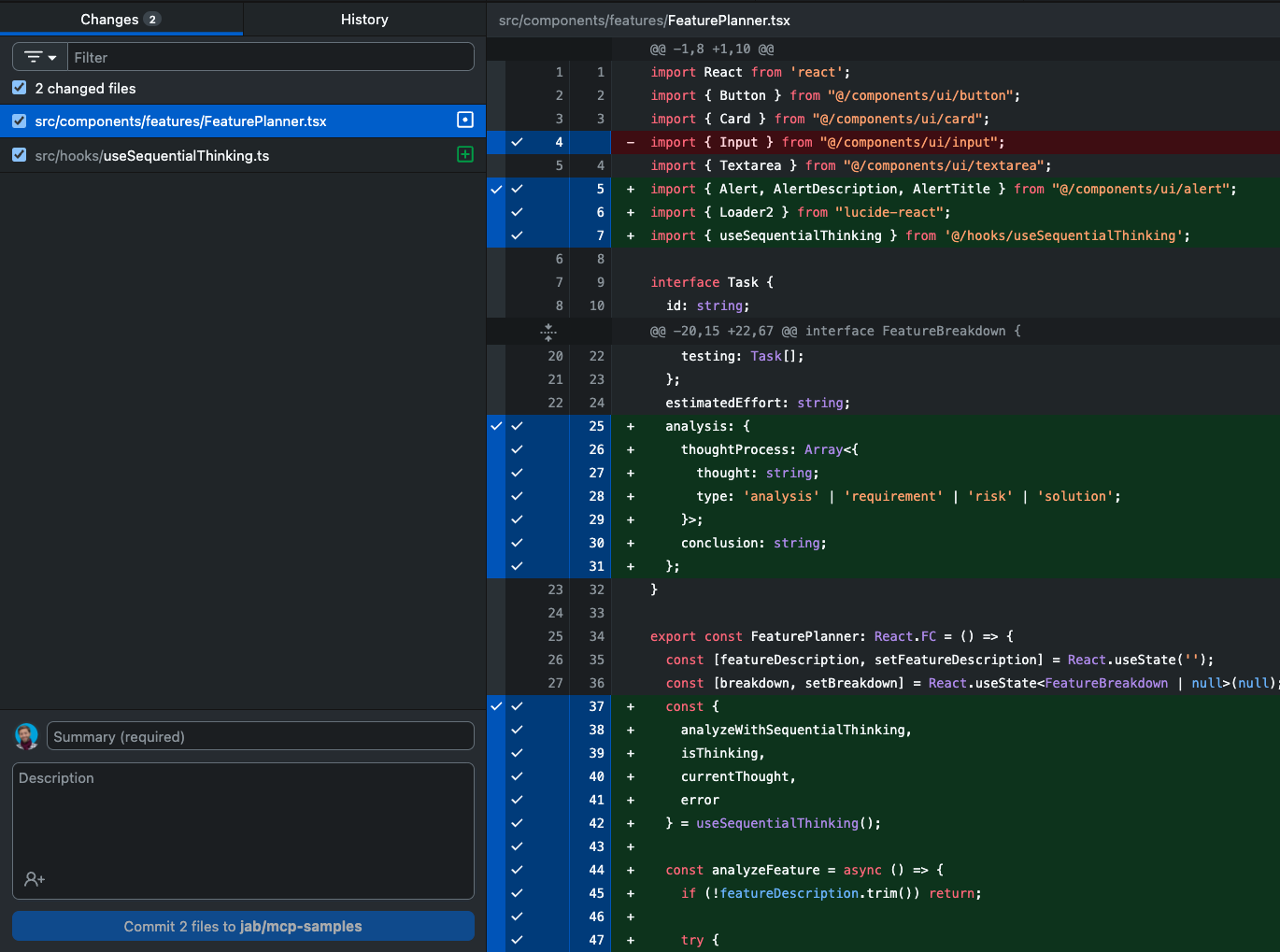
Task: Uncheck useSequentialThinking.ts file checkbox
Action: (19, 155)
